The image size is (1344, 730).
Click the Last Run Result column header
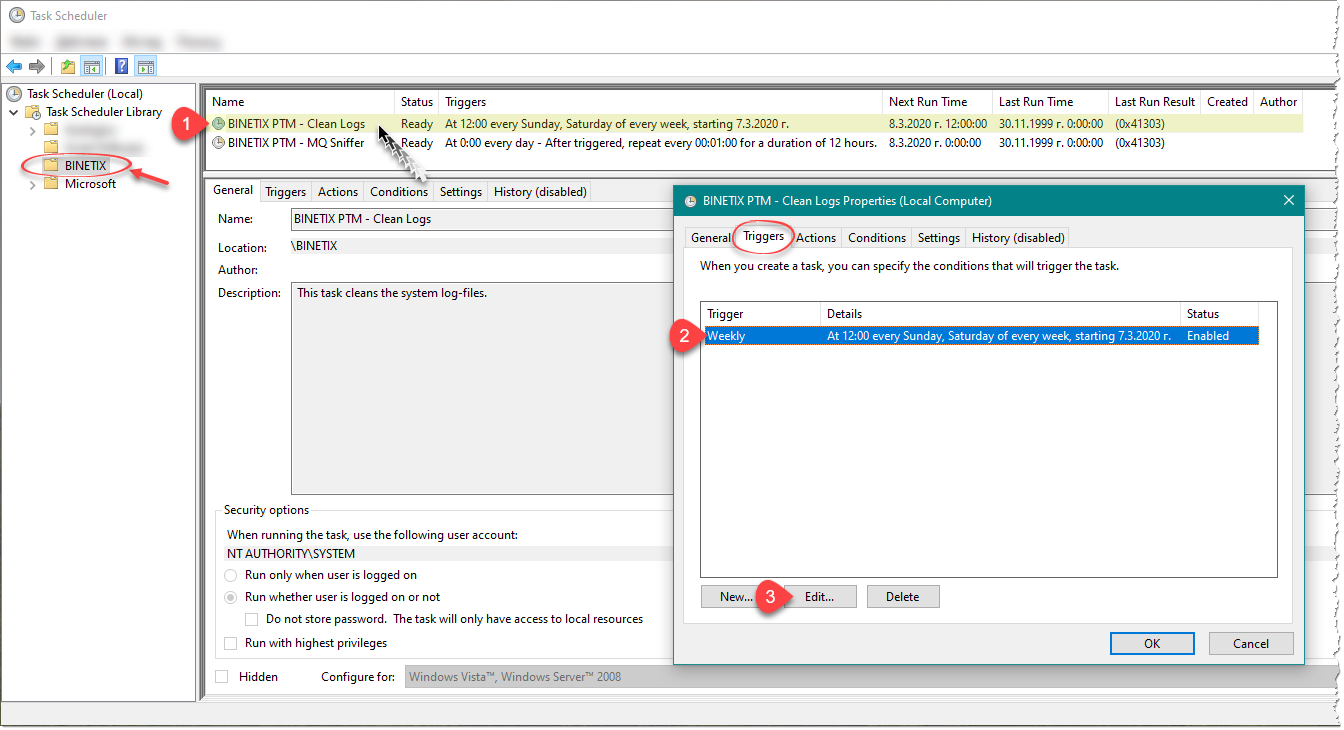(1155, 102)
